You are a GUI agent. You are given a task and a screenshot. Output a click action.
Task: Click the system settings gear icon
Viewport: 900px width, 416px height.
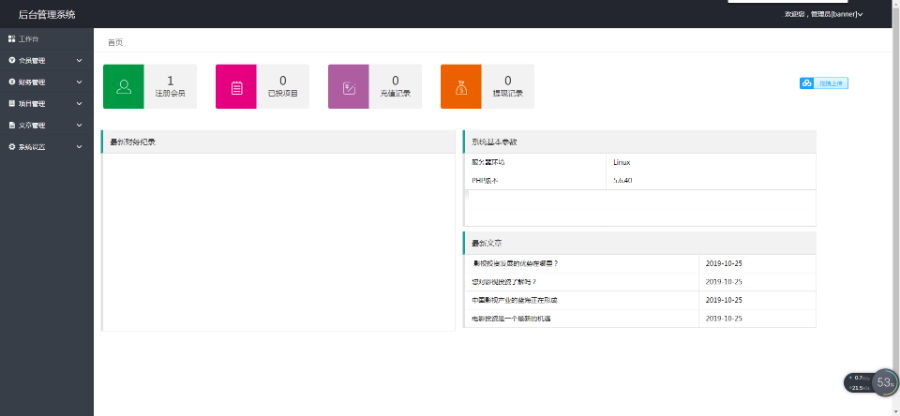tap(11, 147)
